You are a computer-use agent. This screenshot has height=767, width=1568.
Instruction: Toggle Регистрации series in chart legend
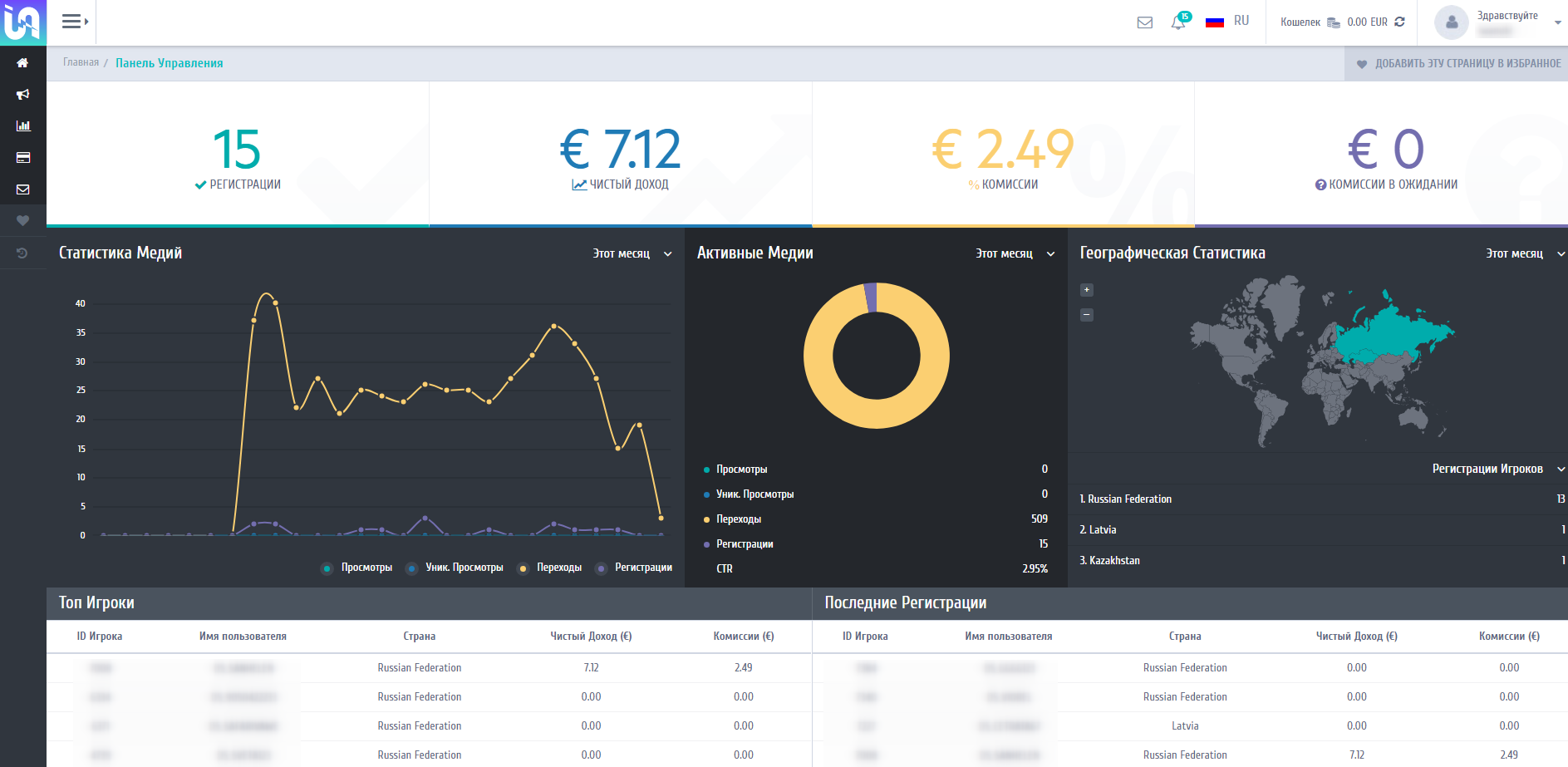coord(634,568)
